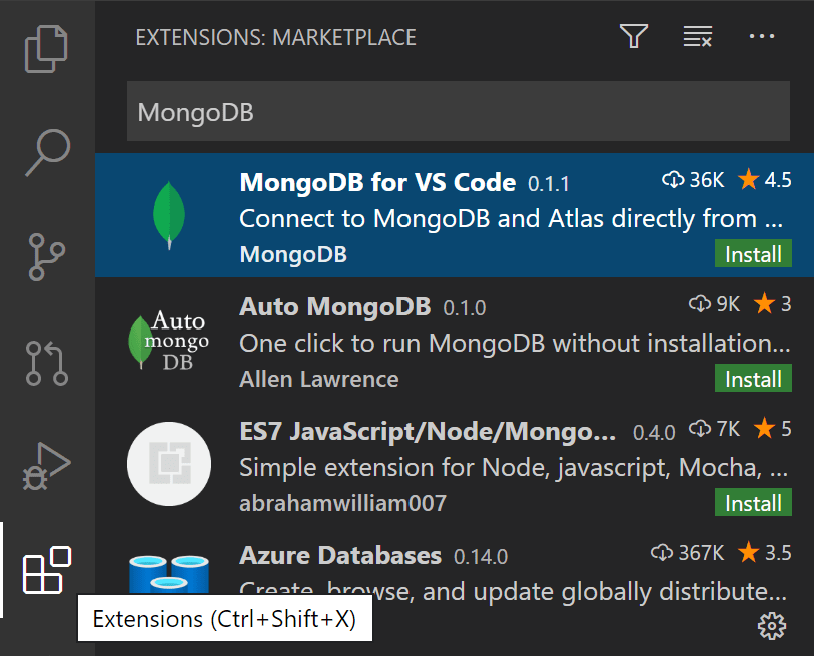Click the MongoDB leaf extension thumbnail
Image resolution: width=814 pixels, height=656 pixels.
pos(168,214)
